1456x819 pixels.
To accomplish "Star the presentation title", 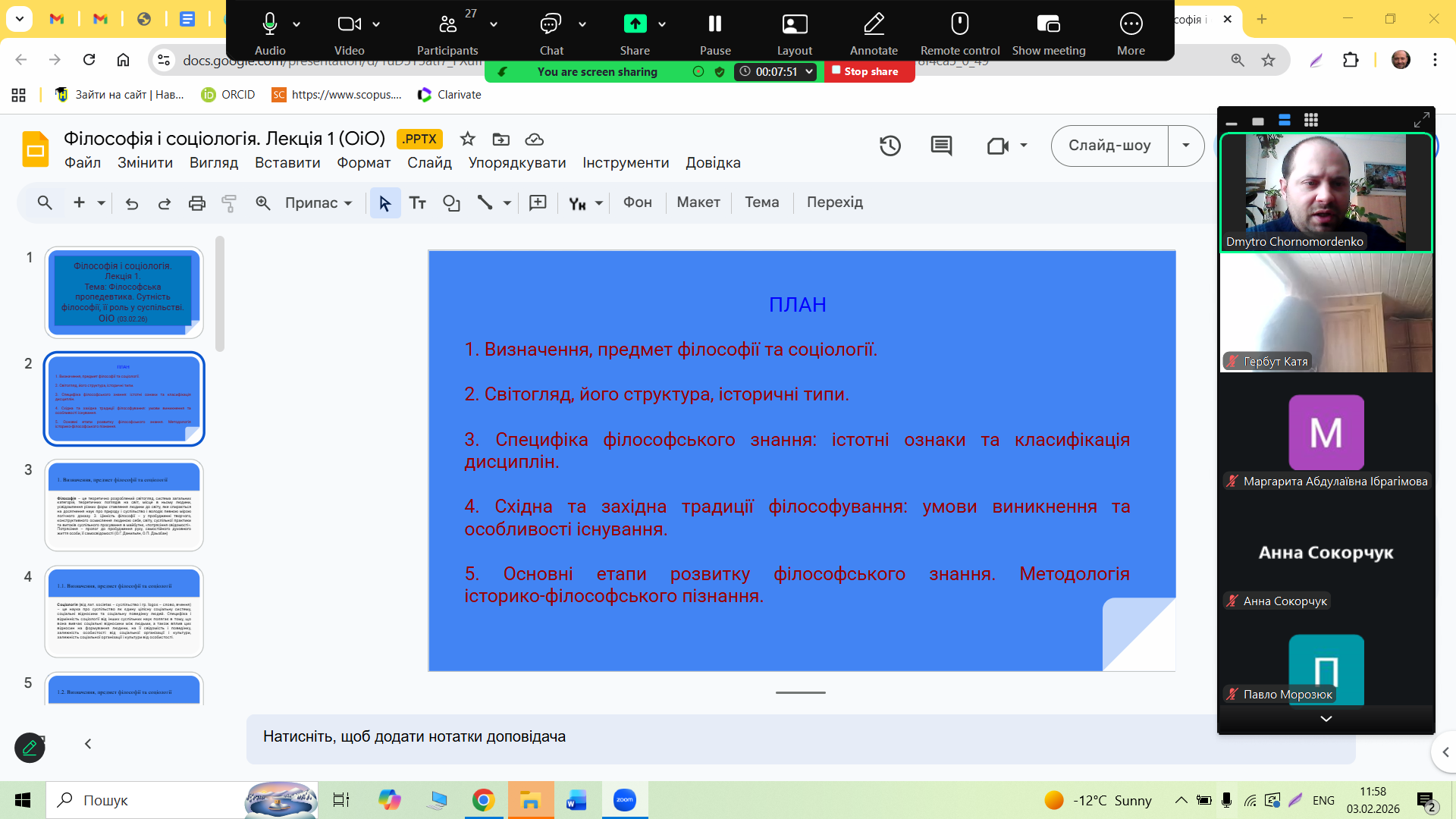I will tap(467, 139).
